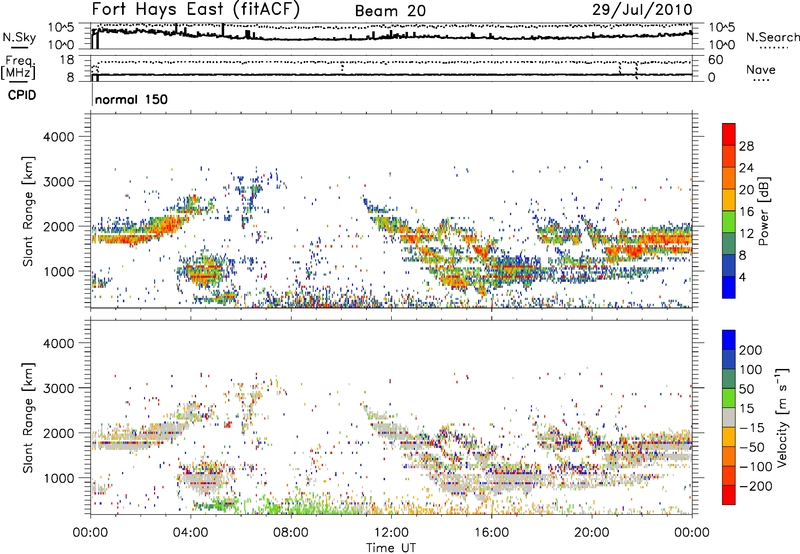Click the red top of power colorbar

[729, 133]
